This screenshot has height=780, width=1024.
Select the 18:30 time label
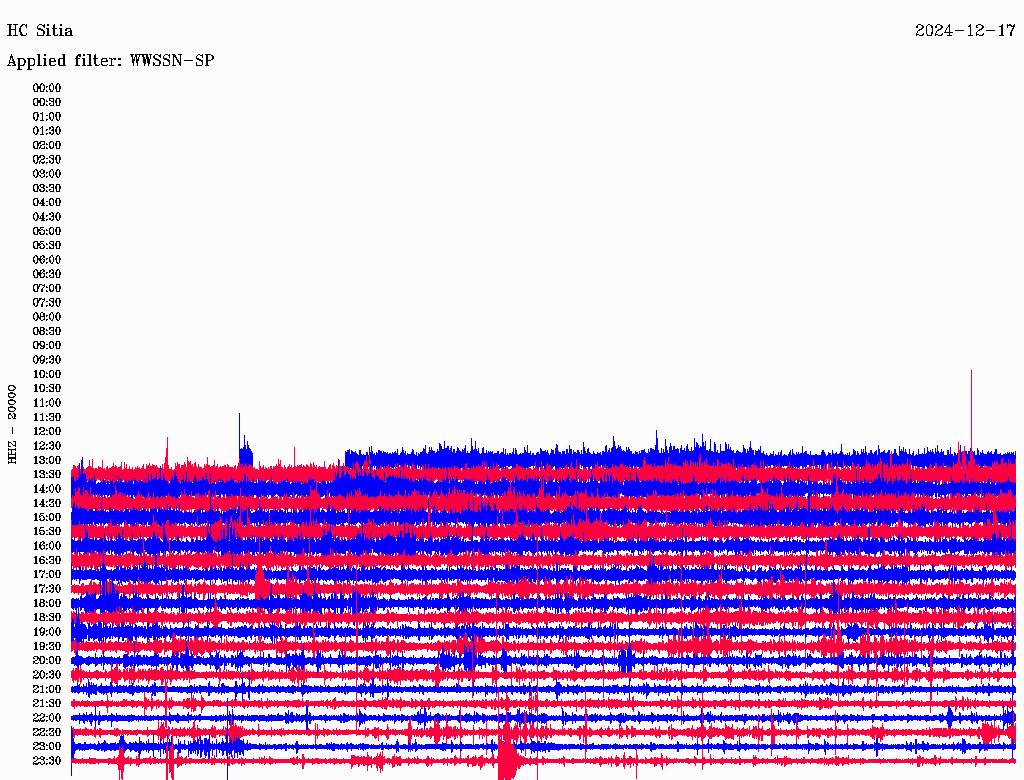[x=47, y=618]
